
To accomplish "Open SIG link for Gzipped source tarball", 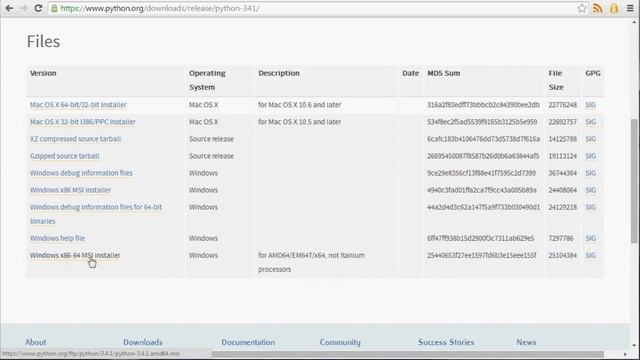I will point(590,156).
